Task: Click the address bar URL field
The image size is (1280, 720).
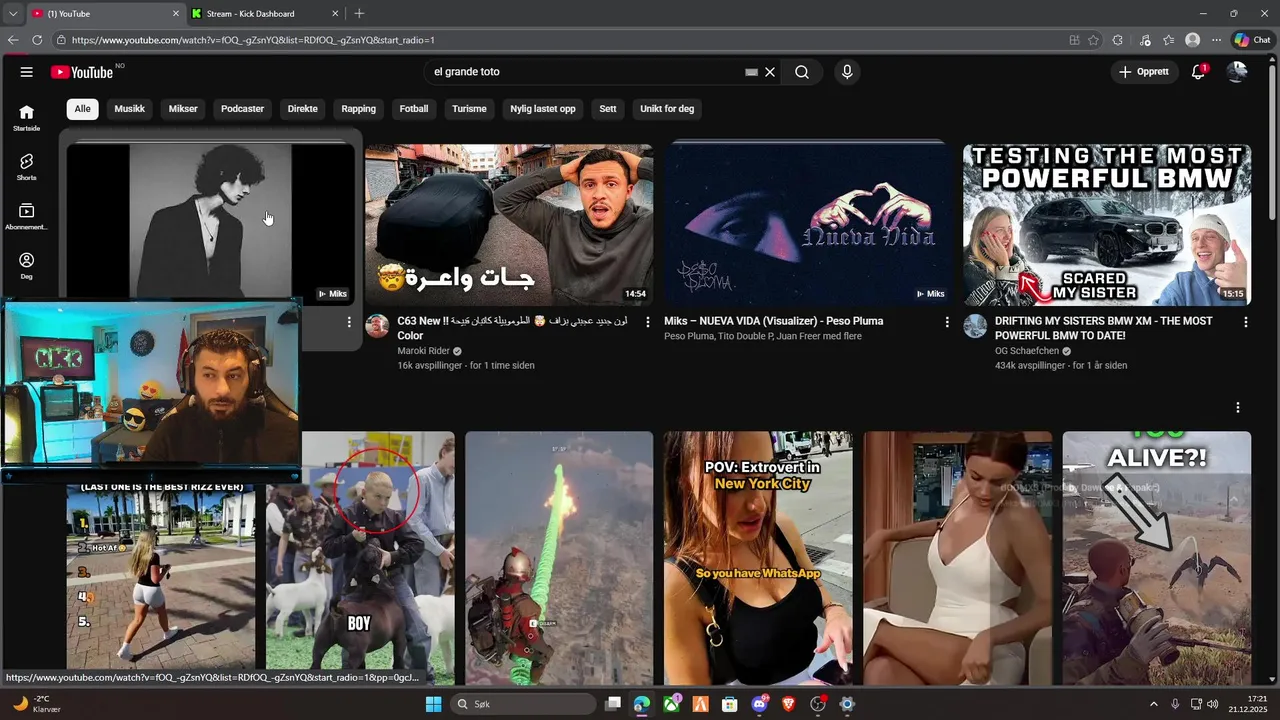Action: pos(560,40)
